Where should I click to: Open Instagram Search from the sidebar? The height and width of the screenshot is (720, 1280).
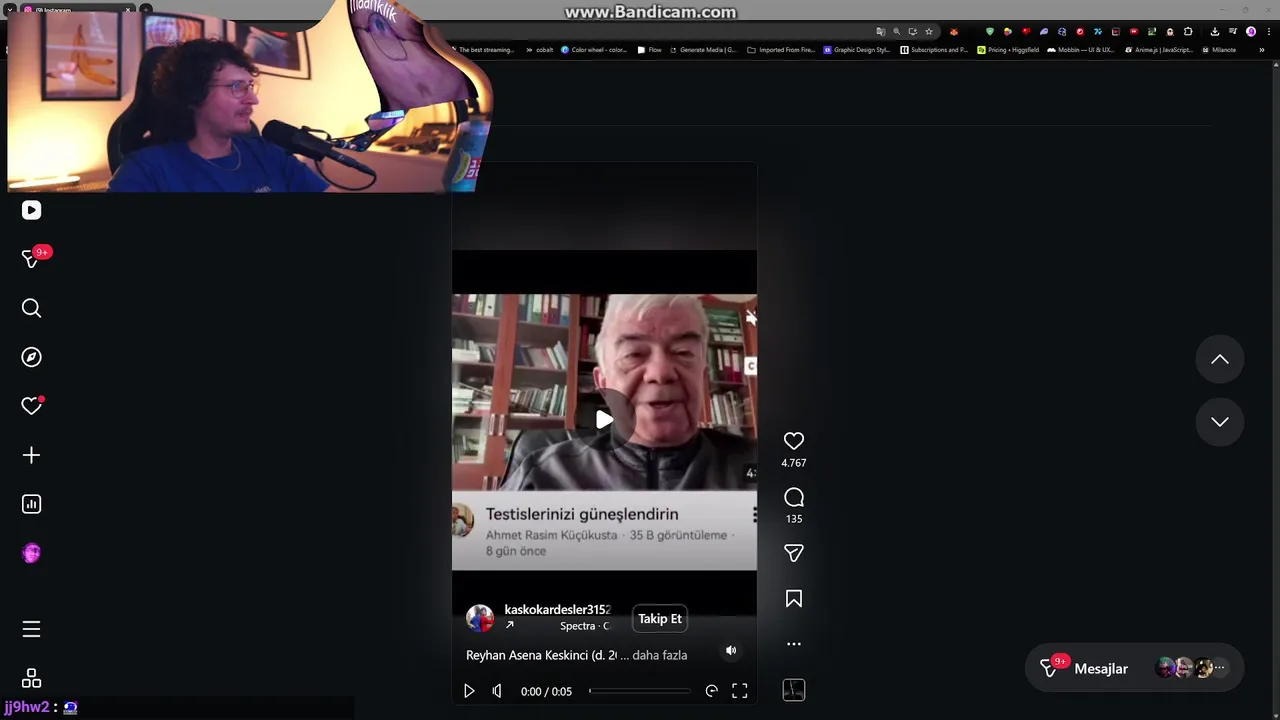[31, 308]
